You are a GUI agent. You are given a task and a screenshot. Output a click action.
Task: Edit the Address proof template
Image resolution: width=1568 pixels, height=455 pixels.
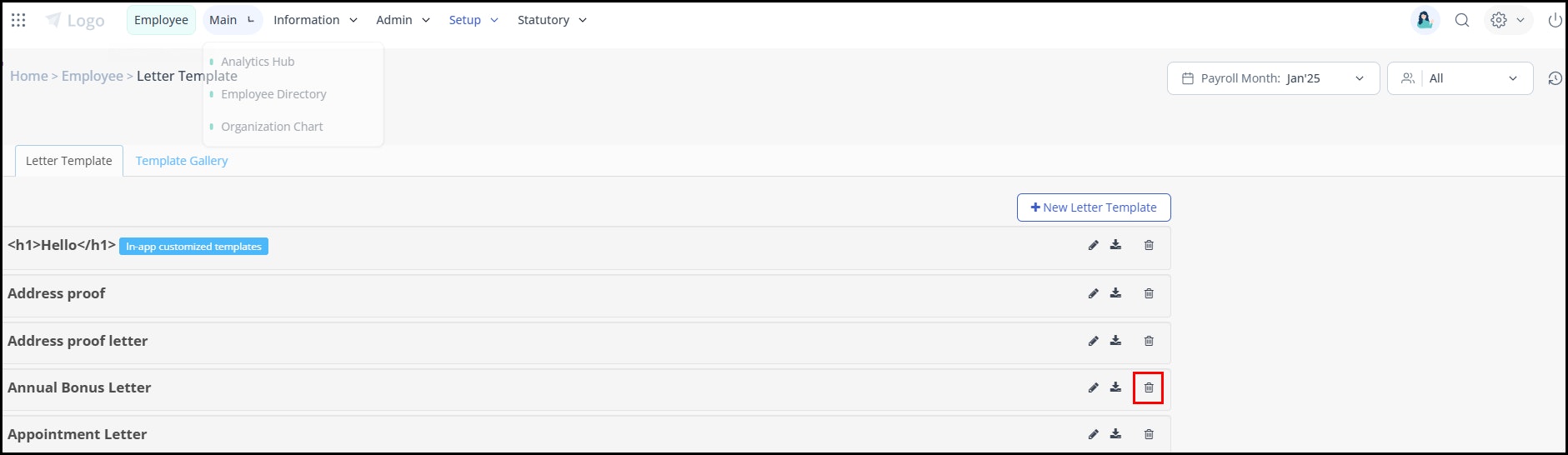point(1093,293)
